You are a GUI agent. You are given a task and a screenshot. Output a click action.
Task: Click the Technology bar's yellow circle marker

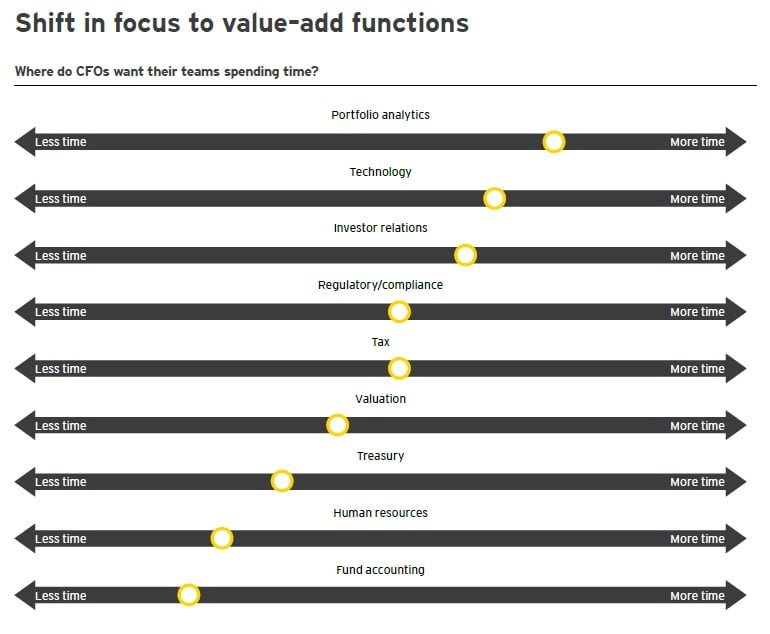coord(494,198)
